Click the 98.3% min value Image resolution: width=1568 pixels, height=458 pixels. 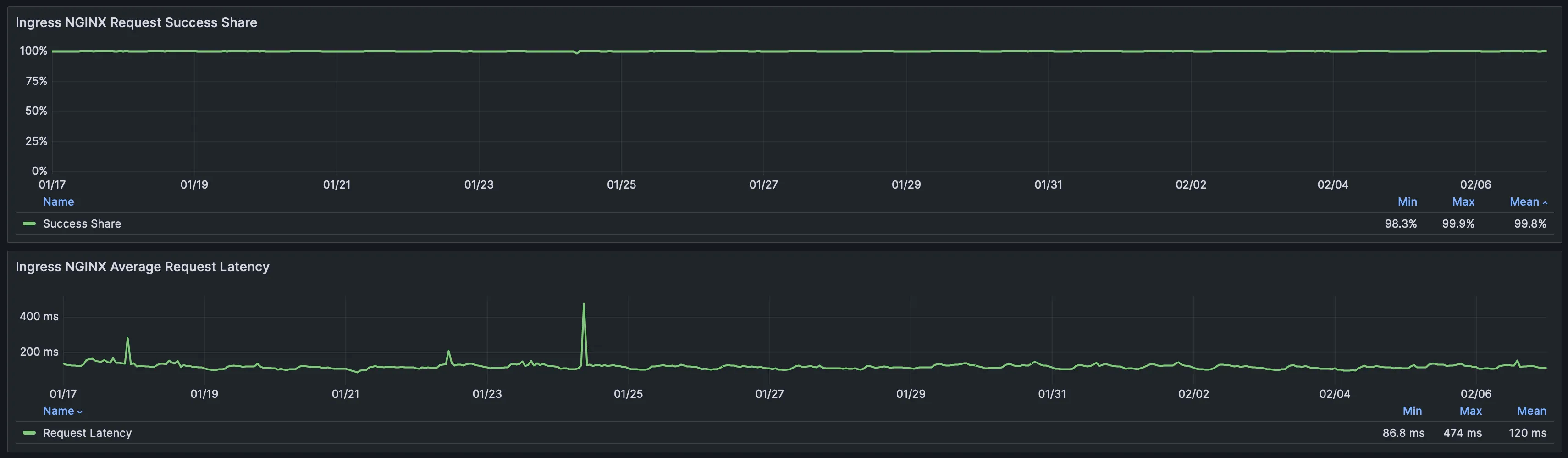(1401, 223)
